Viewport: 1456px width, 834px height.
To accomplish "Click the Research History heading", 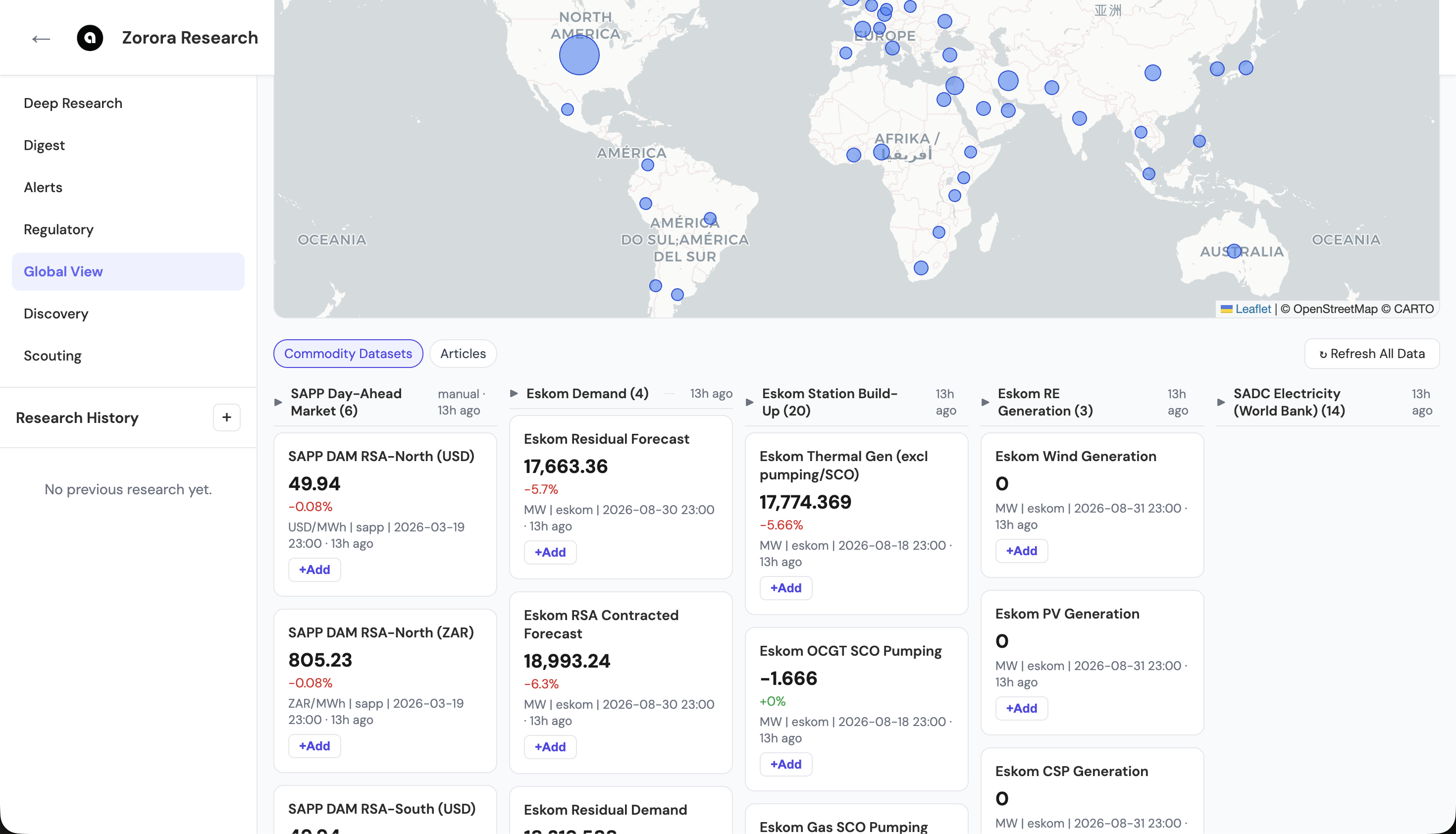I will click(77, 417).
